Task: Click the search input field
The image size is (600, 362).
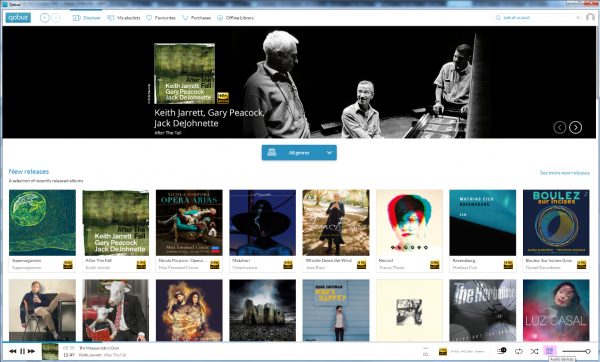Action: click(x=537, y=18)
